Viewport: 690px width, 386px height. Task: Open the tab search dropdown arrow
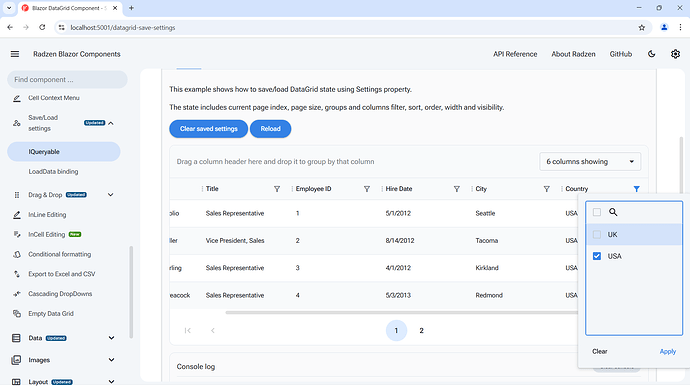point(9,8)
